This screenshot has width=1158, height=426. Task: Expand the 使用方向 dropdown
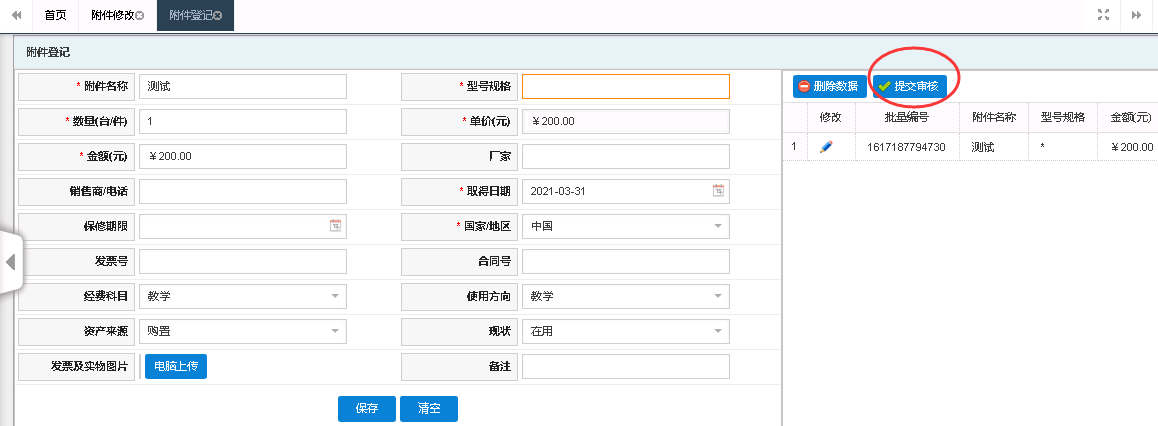[x=718, y=296]
